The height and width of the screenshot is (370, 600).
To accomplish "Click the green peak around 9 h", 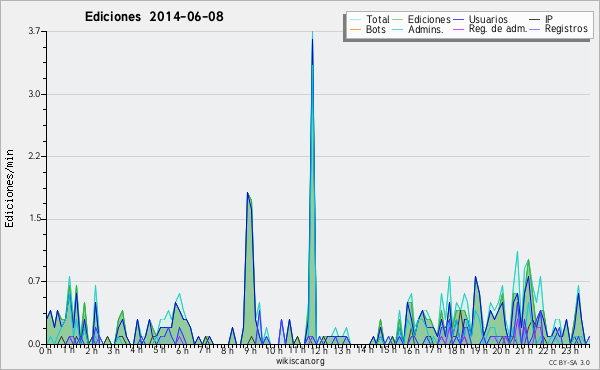I will tap(249, 268).
